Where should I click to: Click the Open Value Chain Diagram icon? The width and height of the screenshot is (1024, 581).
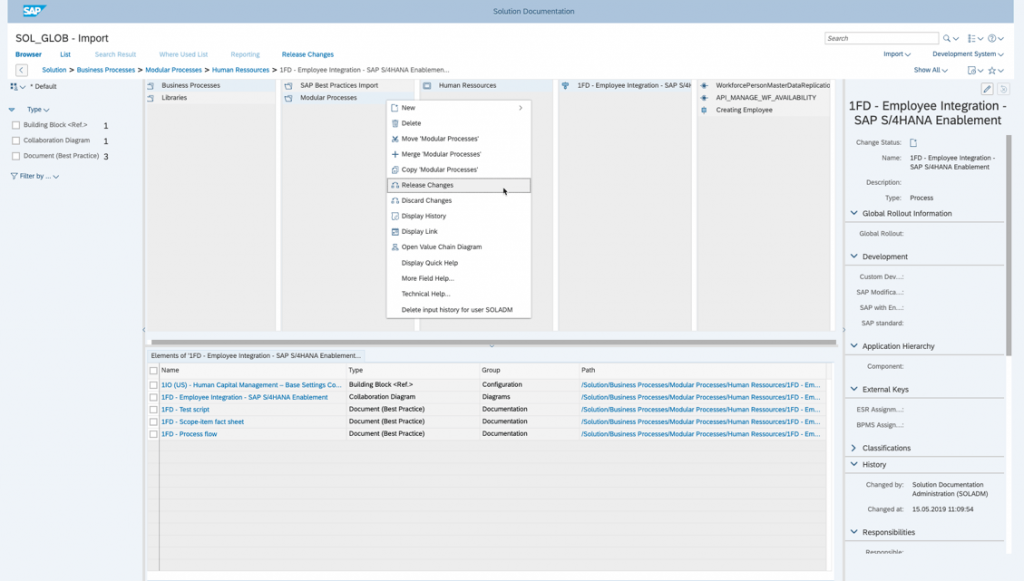[x=394, y=247]
